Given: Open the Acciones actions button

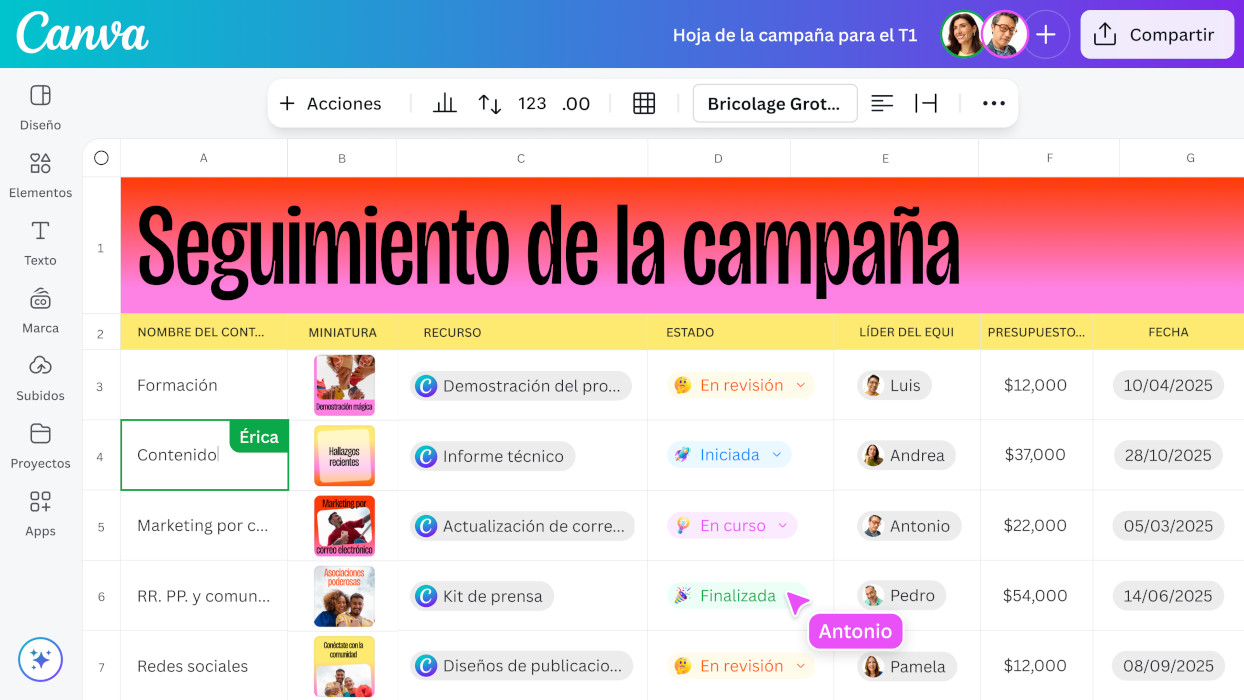Looking at the screenshot, I should click(x=330, y=103).
